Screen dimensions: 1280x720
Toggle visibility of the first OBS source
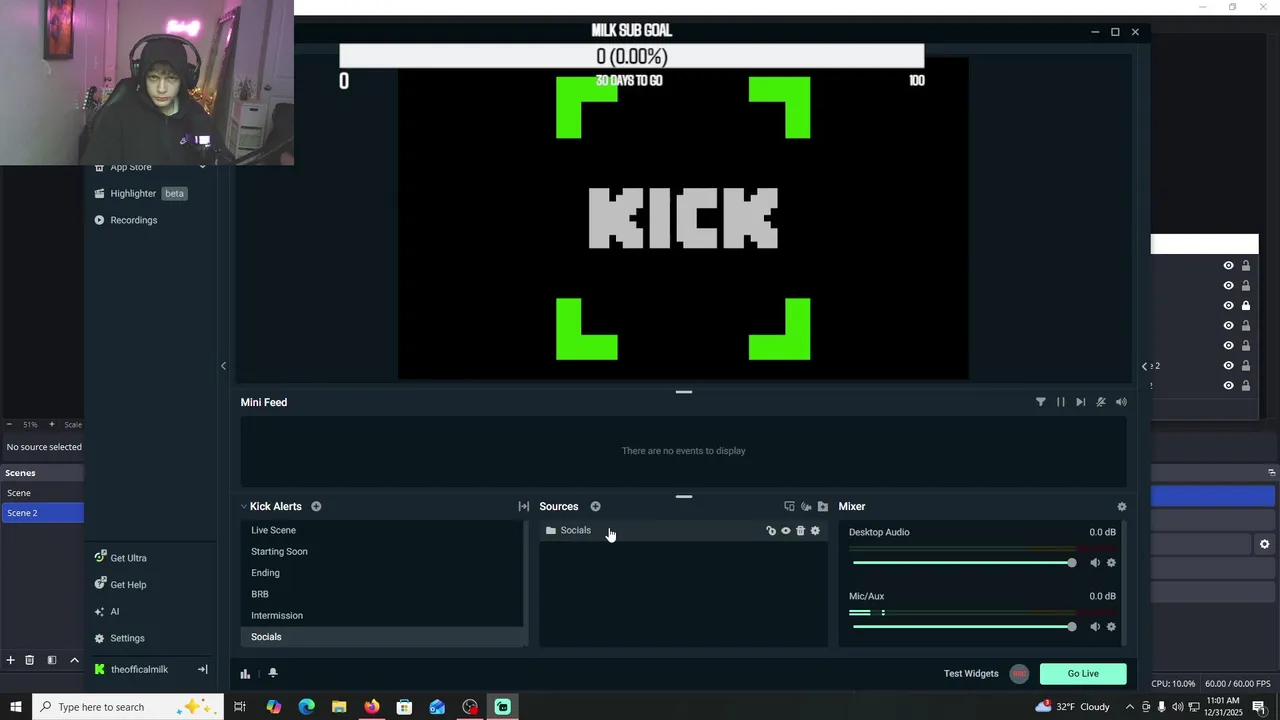click(x=1229, y=266)
